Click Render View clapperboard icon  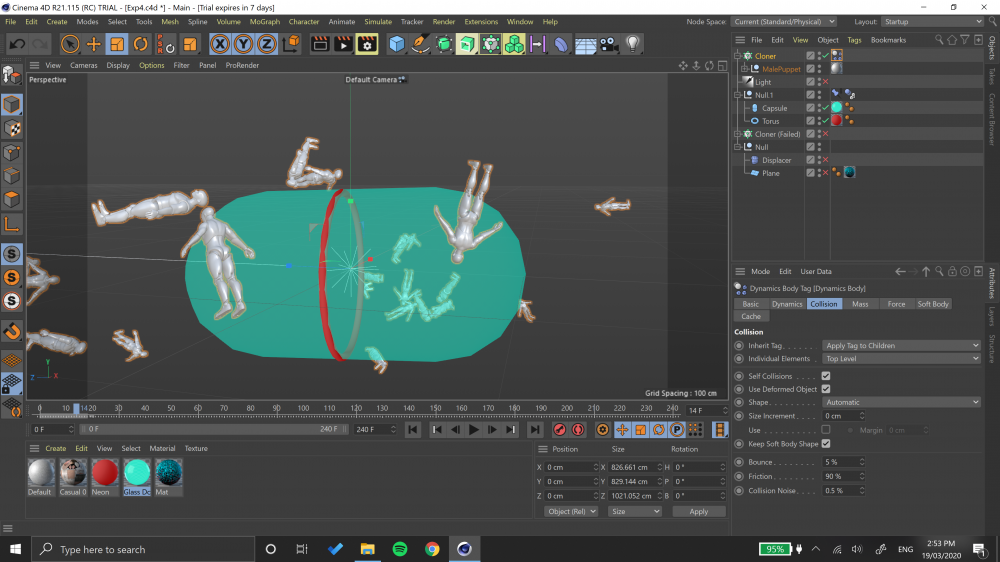click(x=320, y=44)
